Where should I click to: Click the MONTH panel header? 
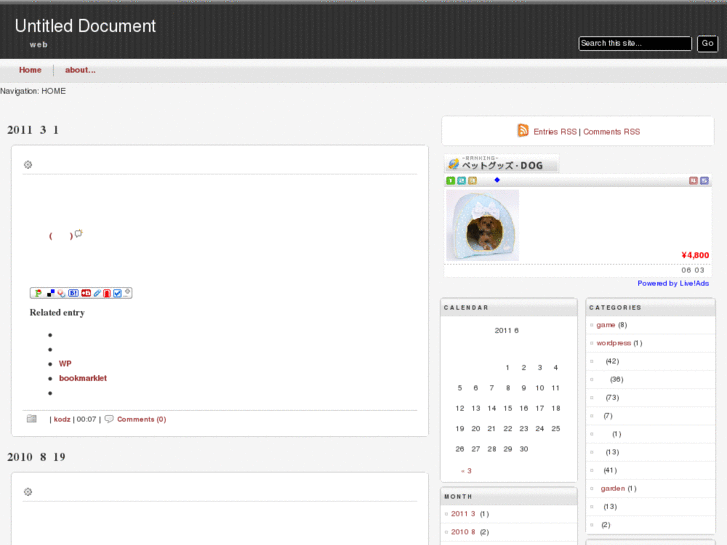pyautogui.click(x=509, y=496)
